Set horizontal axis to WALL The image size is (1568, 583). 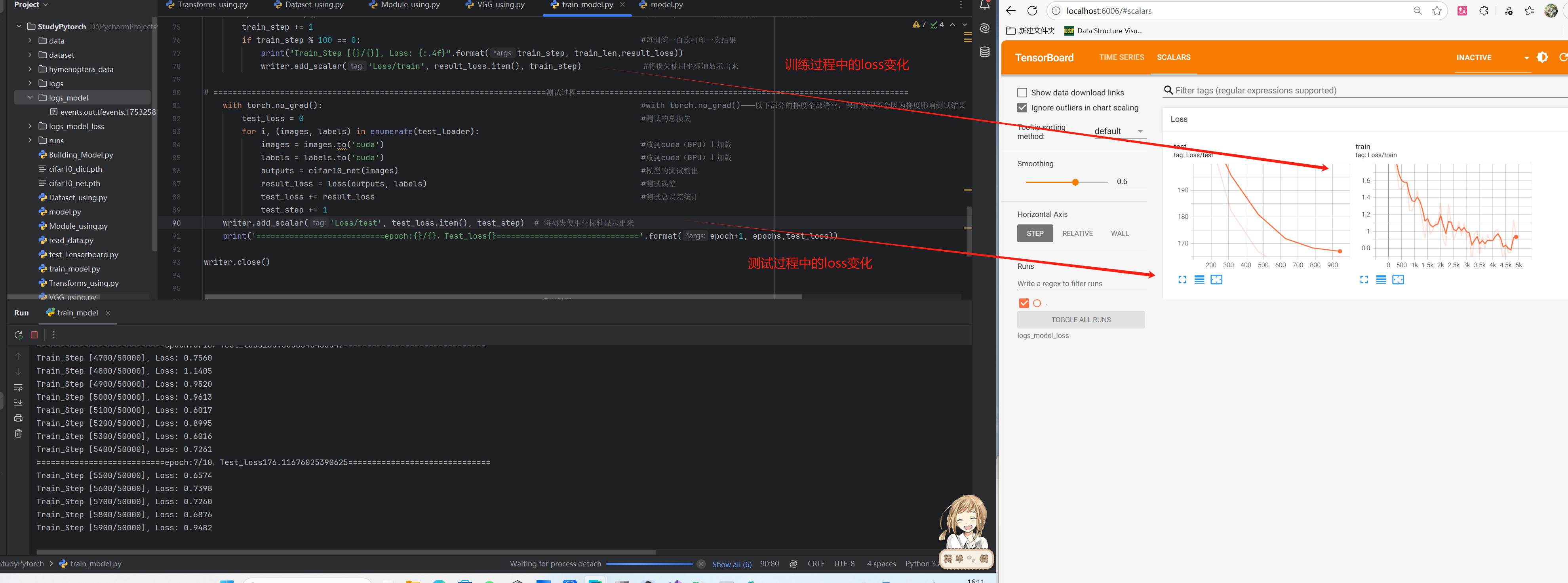pos(1119,233)
